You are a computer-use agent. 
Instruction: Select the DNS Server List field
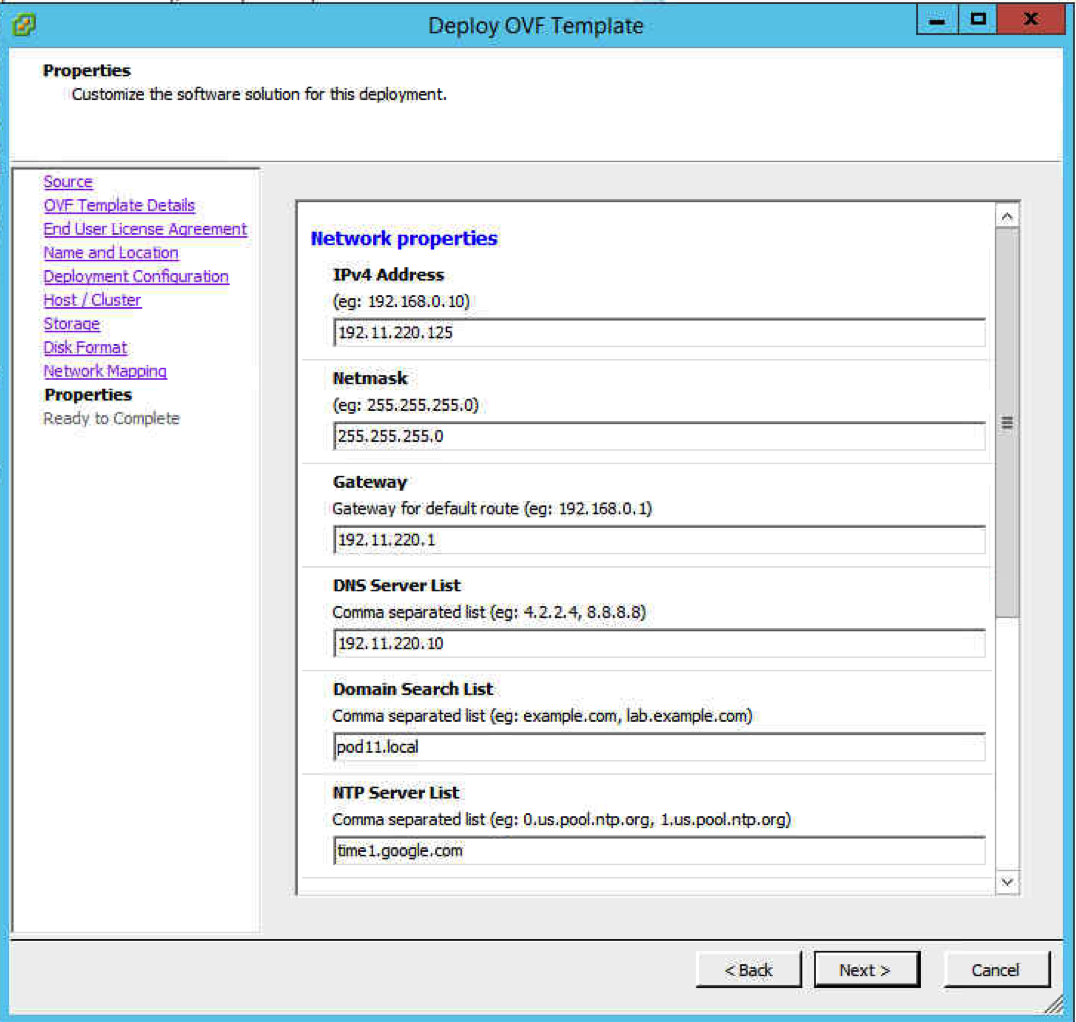(x=659, y=644)
